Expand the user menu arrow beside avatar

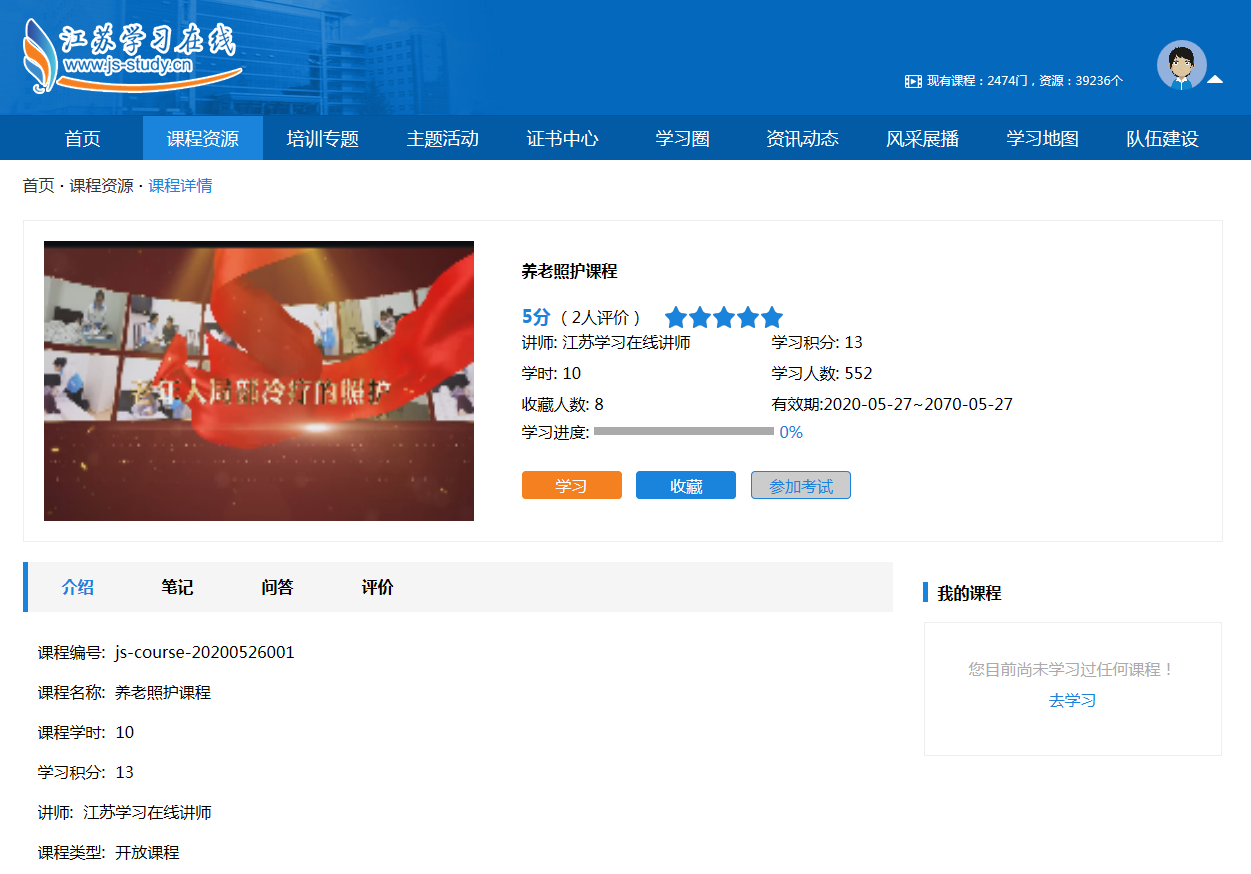[1215, 80]
